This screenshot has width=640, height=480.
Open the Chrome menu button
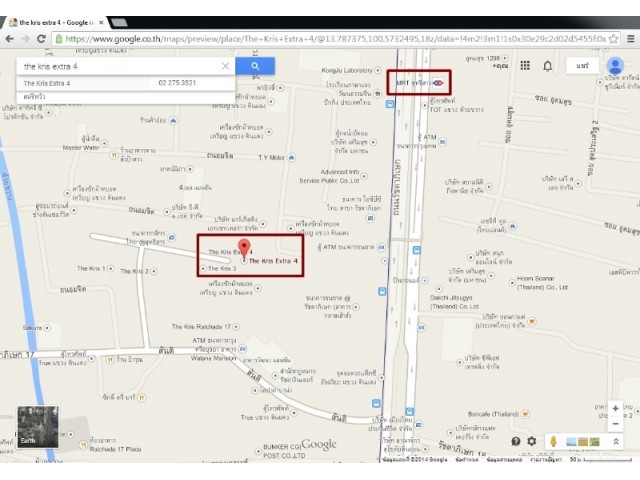click(630, 38)
